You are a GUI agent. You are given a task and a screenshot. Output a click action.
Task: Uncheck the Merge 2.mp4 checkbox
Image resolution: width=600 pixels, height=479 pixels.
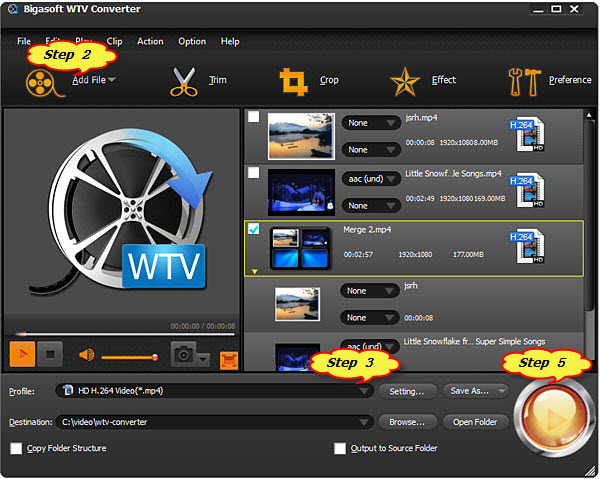[x=253, y=229]
